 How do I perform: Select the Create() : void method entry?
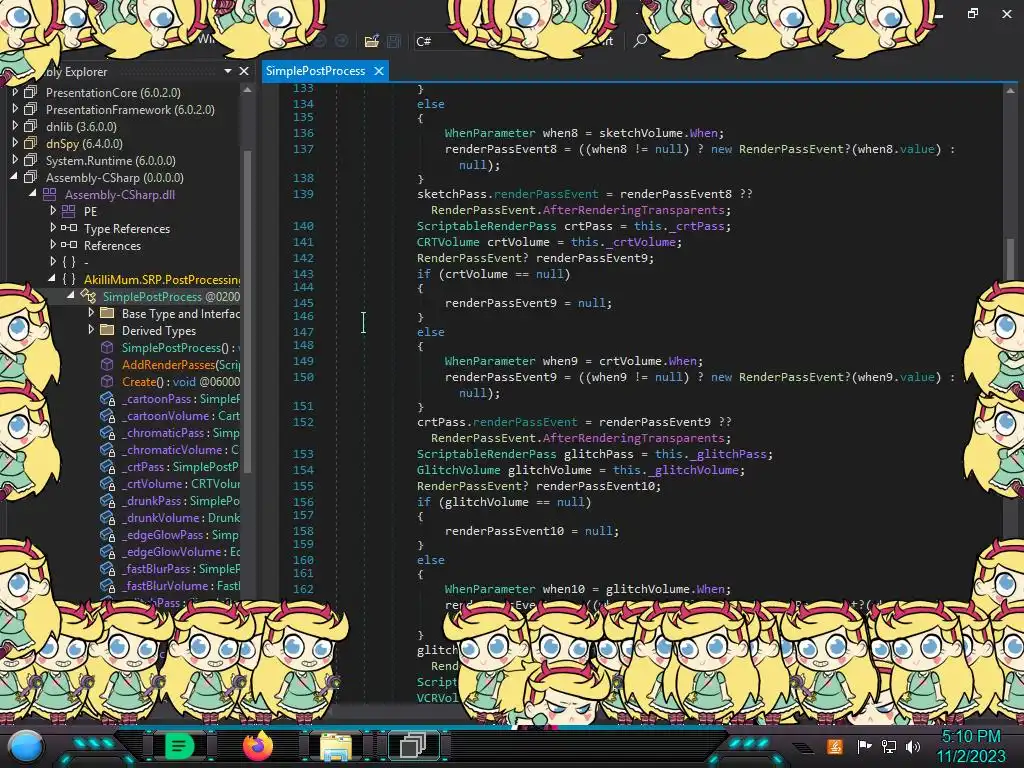pos(180,381)
